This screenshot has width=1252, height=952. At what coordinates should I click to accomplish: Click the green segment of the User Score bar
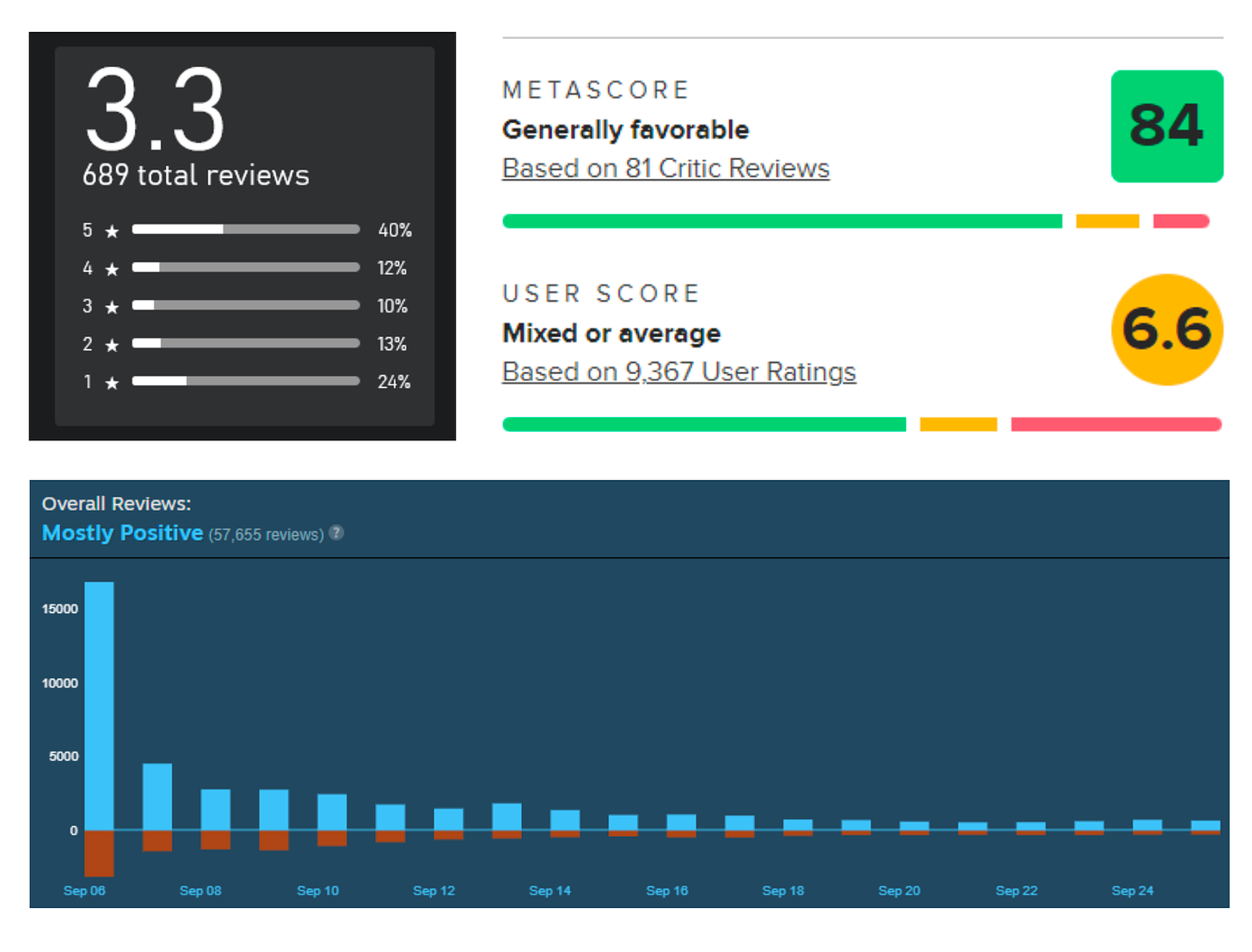pyautogui.click(x=703, y=425)
